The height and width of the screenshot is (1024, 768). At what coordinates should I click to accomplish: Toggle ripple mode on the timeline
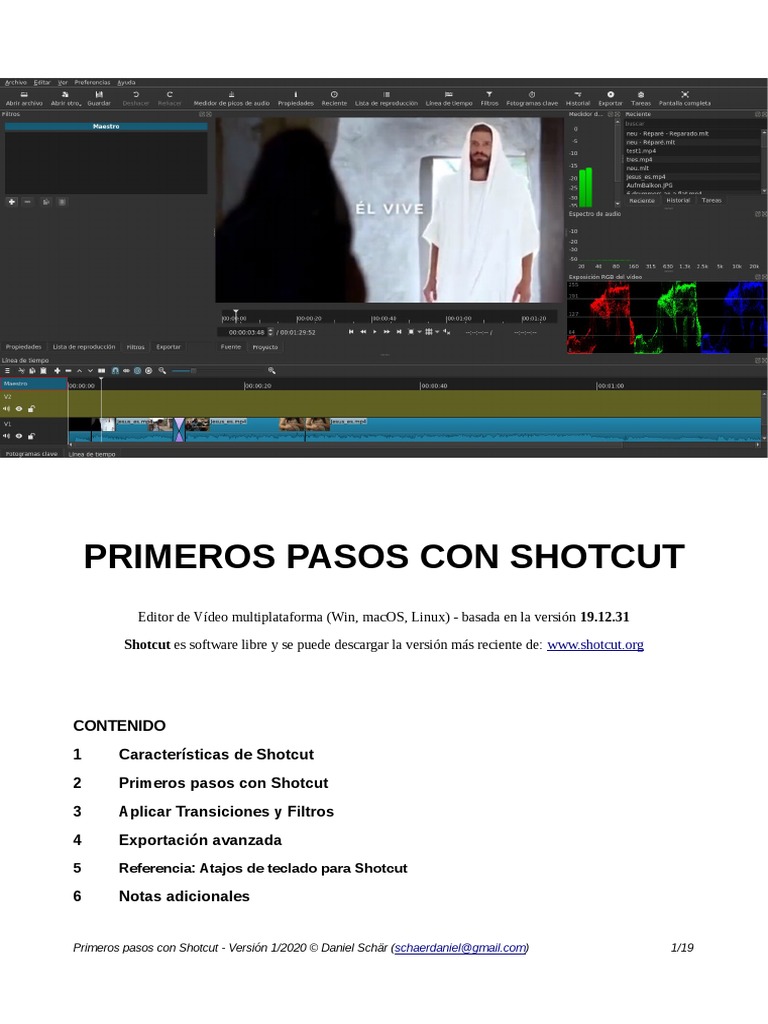click(138, 371)
